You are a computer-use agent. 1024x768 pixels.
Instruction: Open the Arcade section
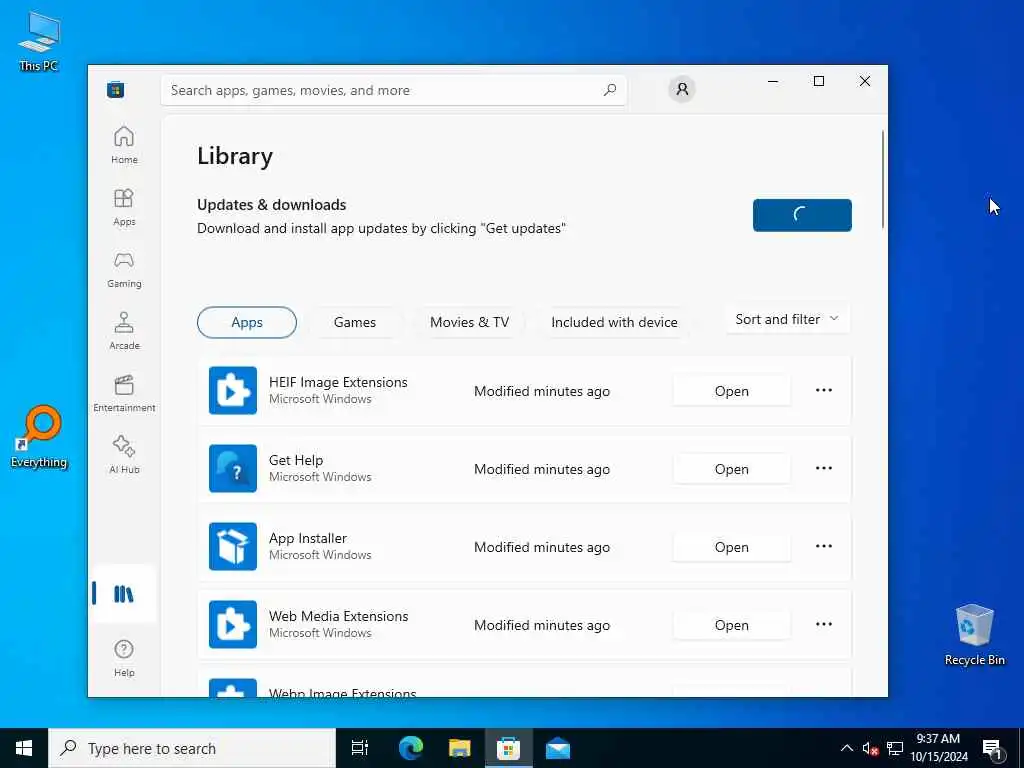(124, 331)
